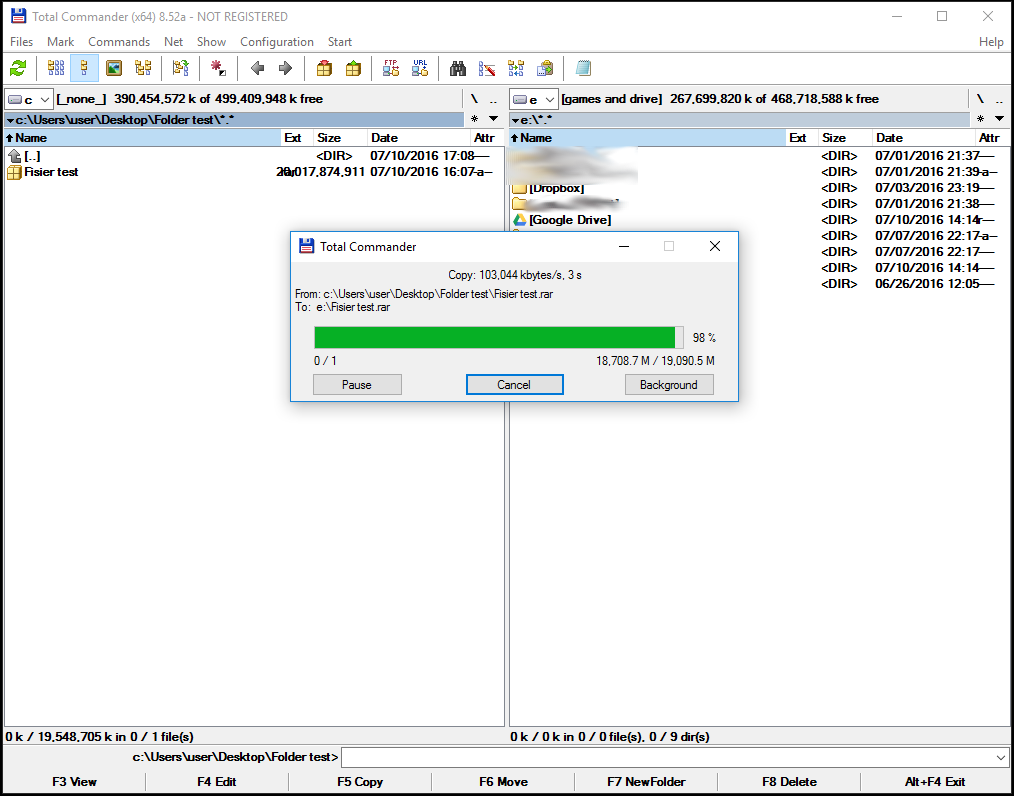Click the copy names to clipboard icon
The image size is (1014, 796).
[x=545, y=68]
